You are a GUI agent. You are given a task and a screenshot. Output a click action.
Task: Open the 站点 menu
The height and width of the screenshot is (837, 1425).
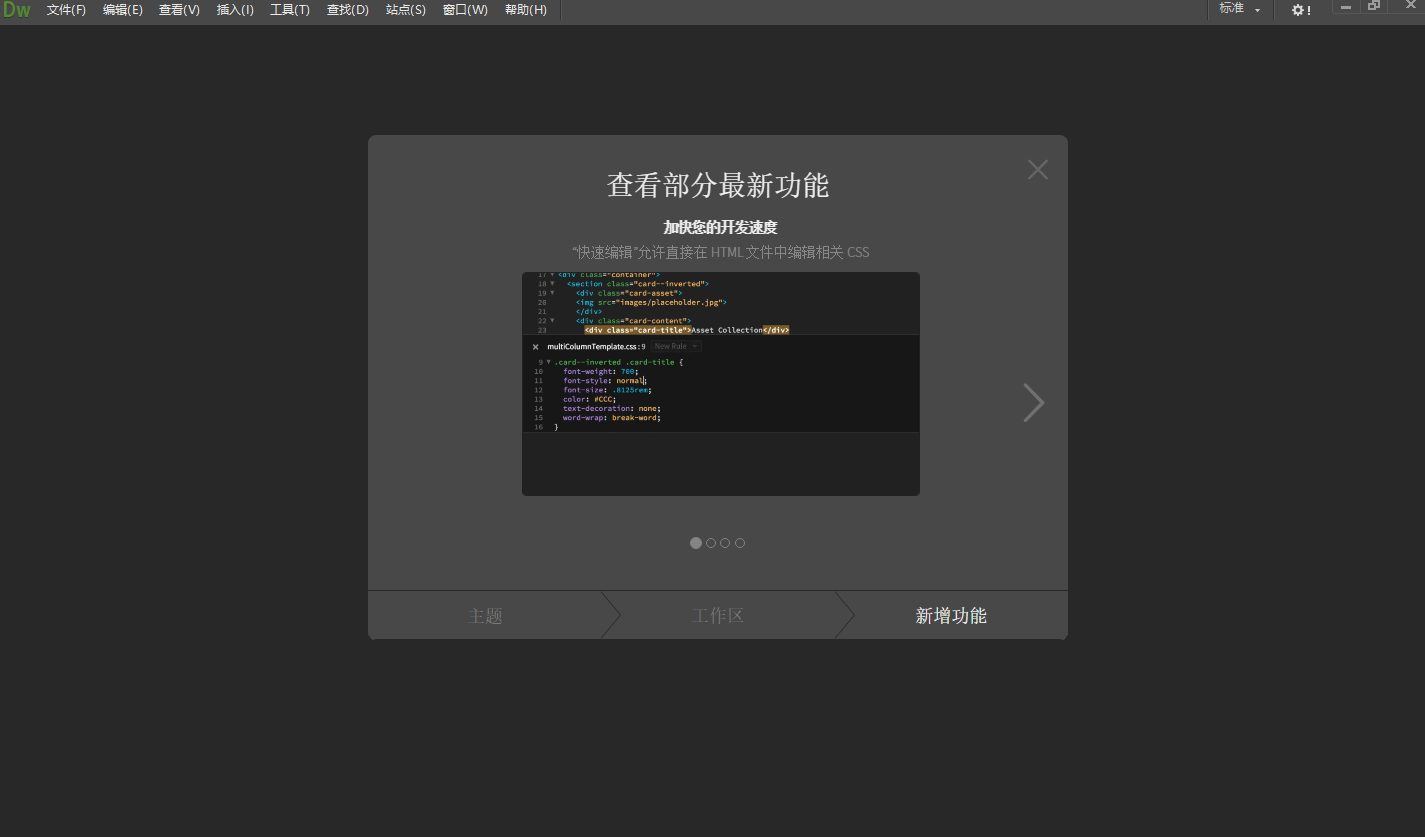[x=405, y=10]
